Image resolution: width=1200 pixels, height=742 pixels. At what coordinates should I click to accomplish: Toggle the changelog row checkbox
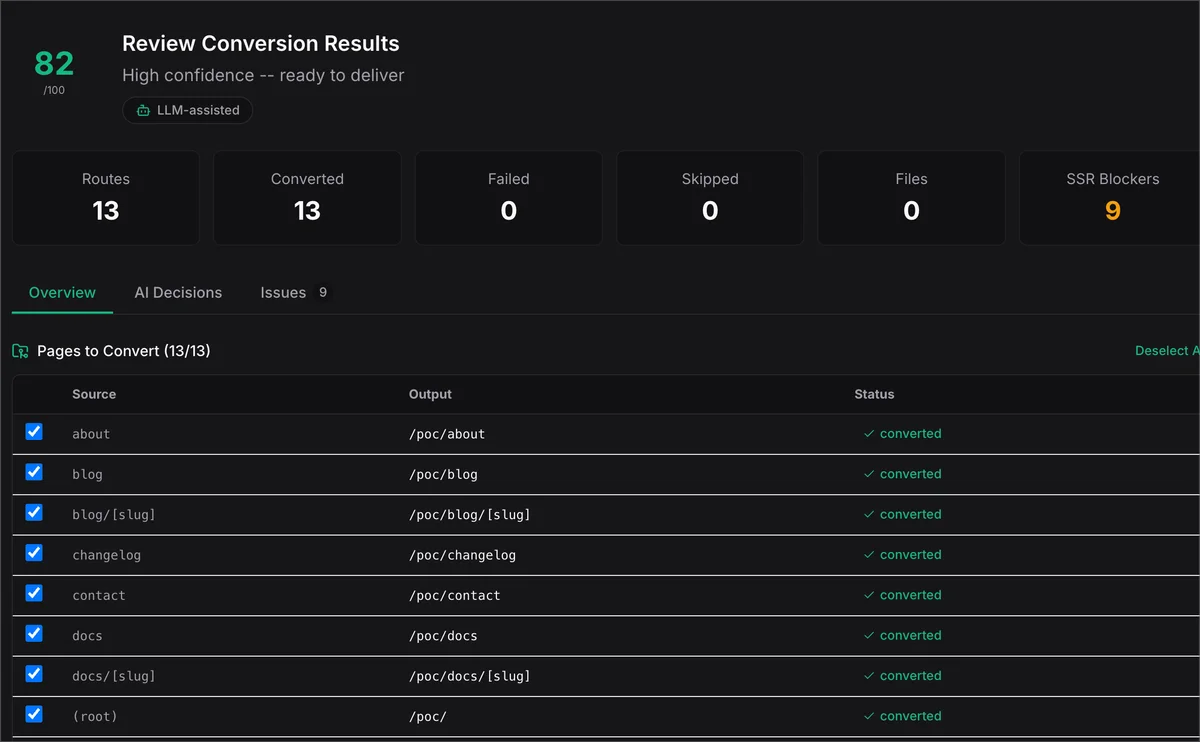[x=34, y=552]
